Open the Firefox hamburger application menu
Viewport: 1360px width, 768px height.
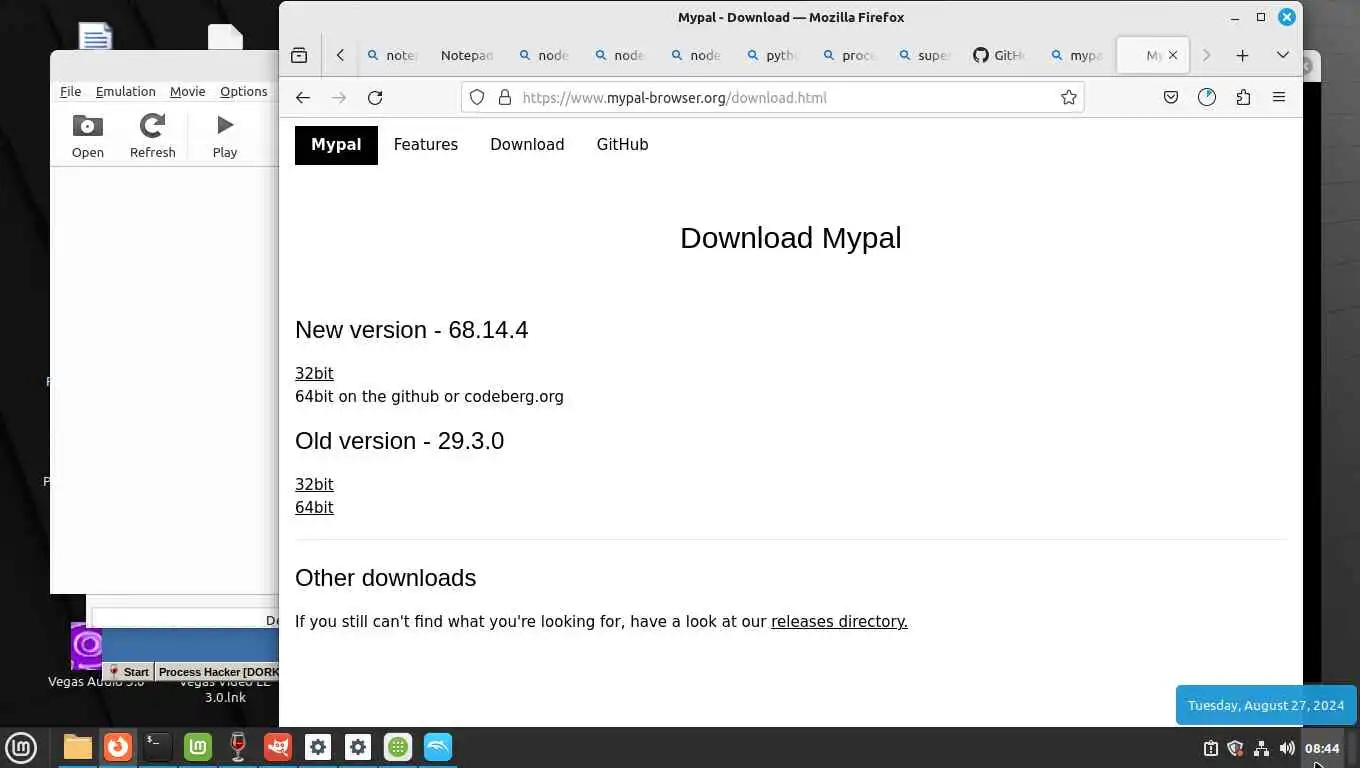click(x=1278, y=97)
